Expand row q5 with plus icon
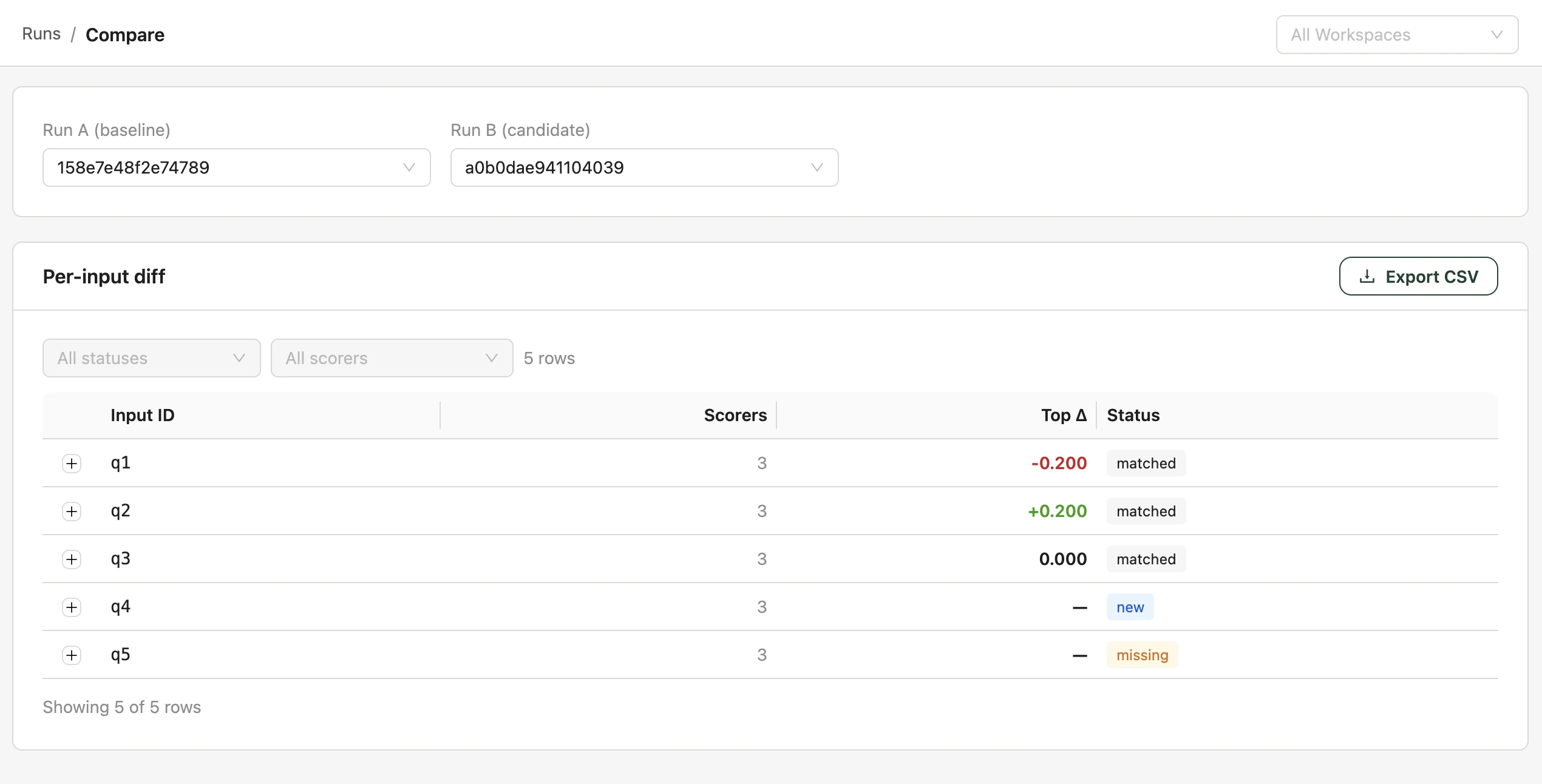 (72, 655)
